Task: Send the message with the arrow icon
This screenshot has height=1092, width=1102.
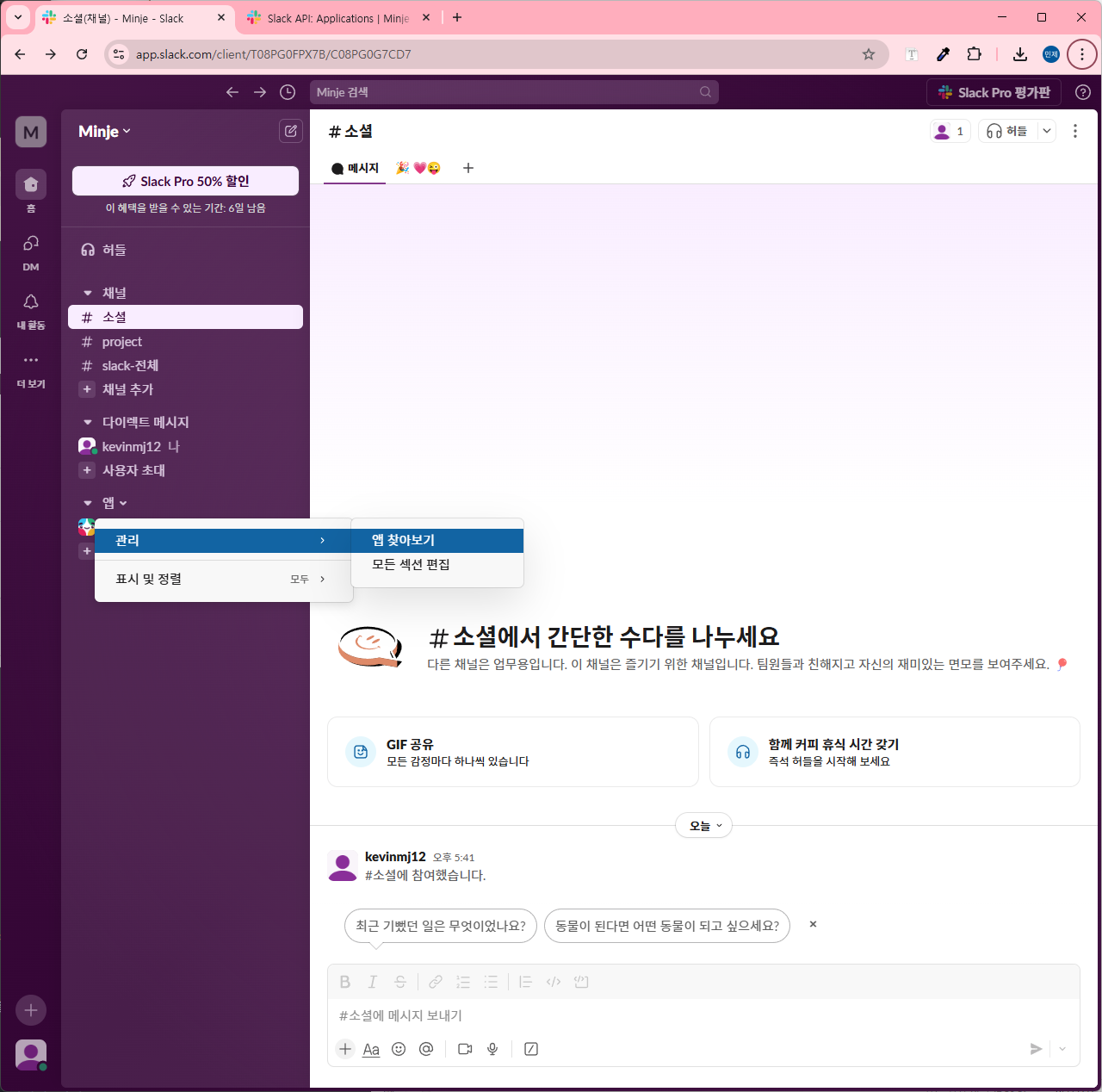Action: coord(1036,1049)
